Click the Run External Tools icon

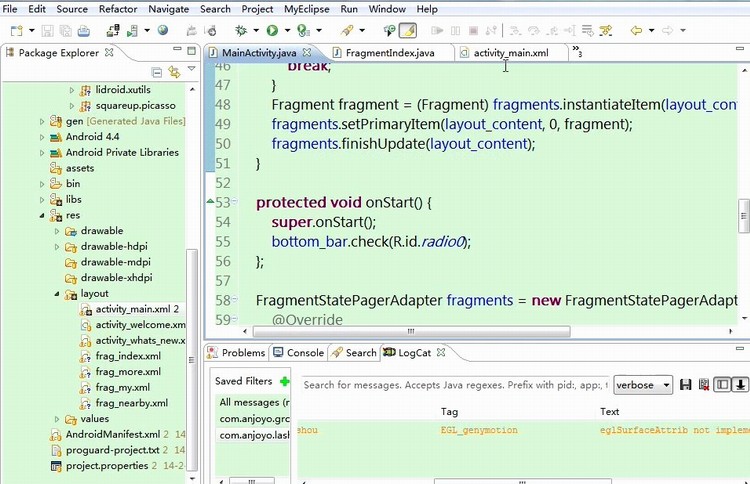(x=303, y=31)
